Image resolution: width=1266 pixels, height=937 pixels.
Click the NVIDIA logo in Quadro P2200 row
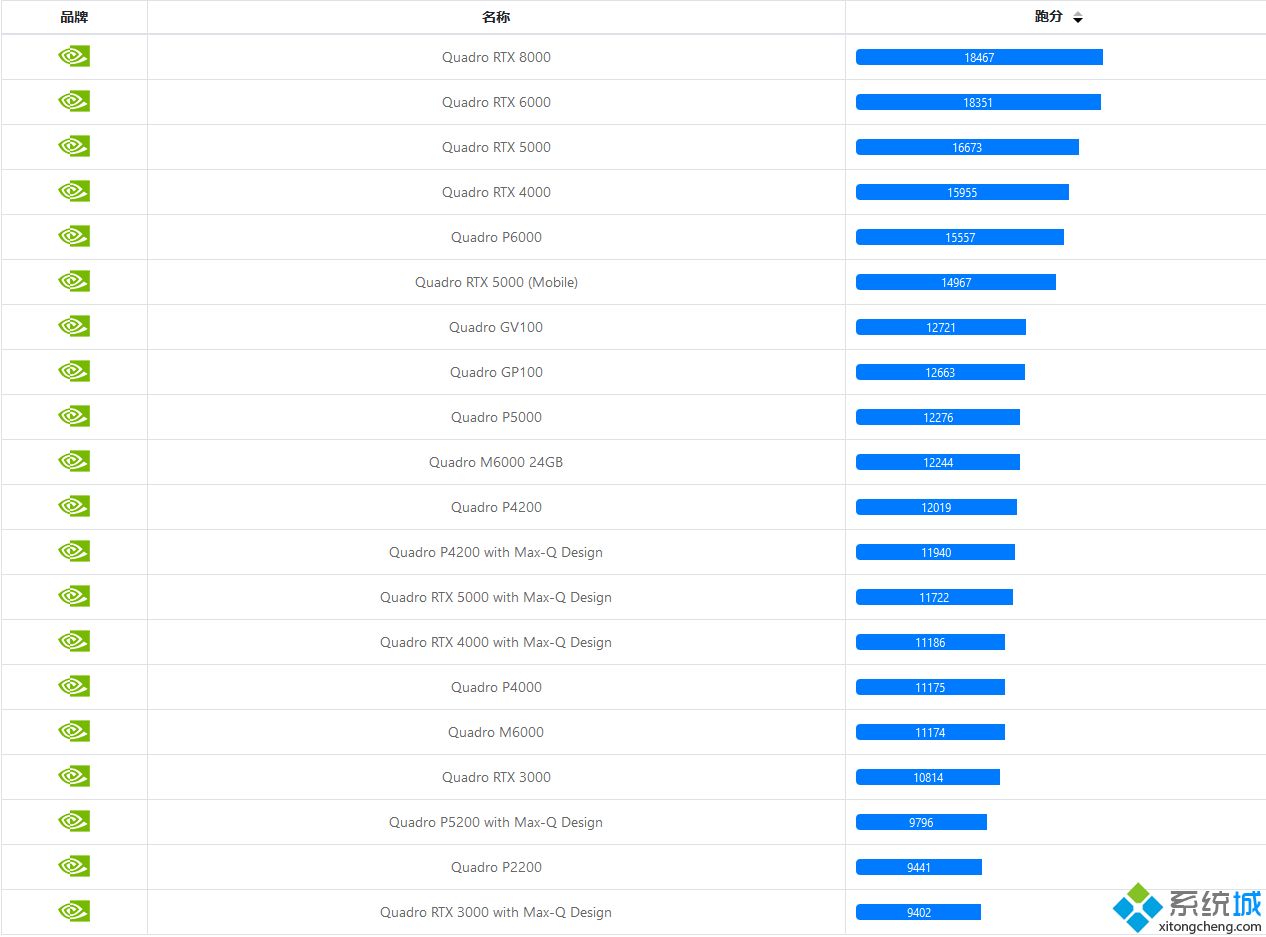tap(74, 867)
